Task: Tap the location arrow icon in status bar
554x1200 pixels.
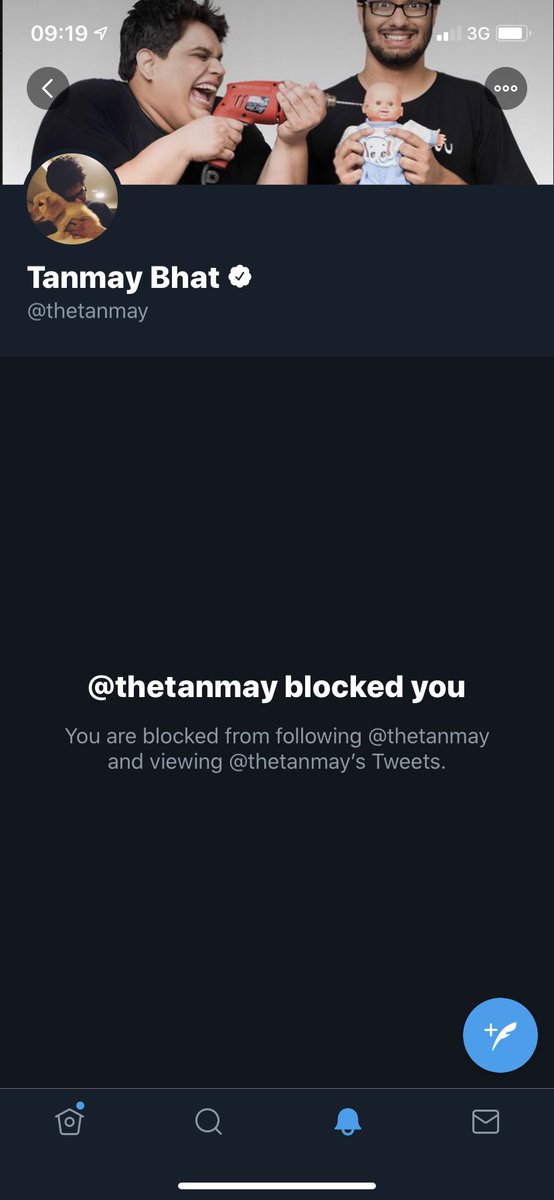Action: (100, 33)
